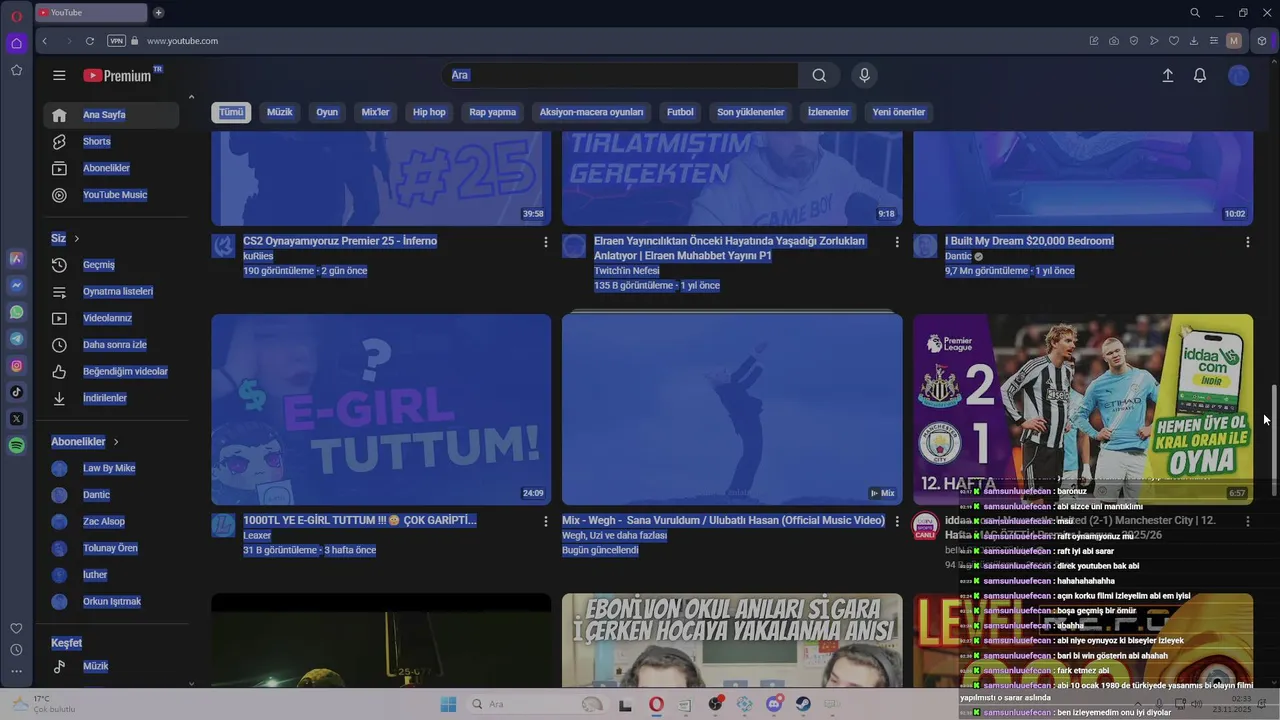Screen dimensions: 1280x720
Task: Expand the Abonelikler section chevron
Action: tap(116, 441)
